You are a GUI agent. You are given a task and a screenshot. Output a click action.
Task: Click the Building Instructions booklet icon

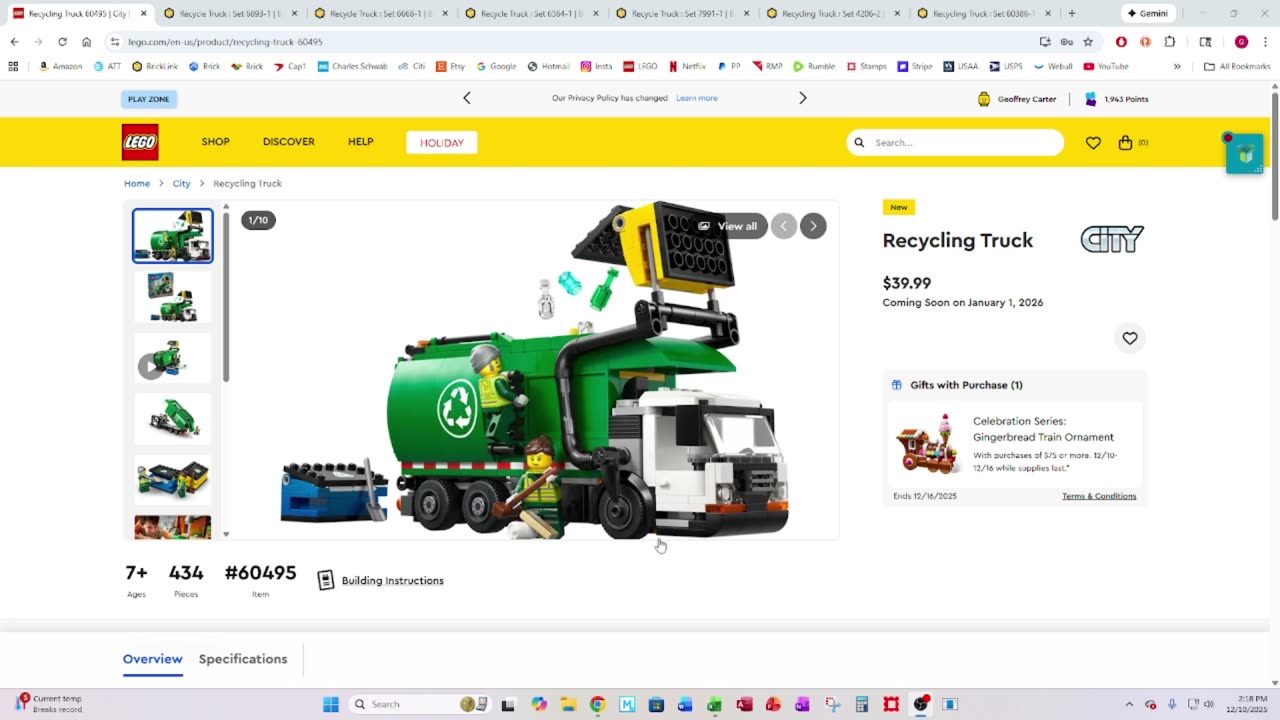click(x=325, y=580)
